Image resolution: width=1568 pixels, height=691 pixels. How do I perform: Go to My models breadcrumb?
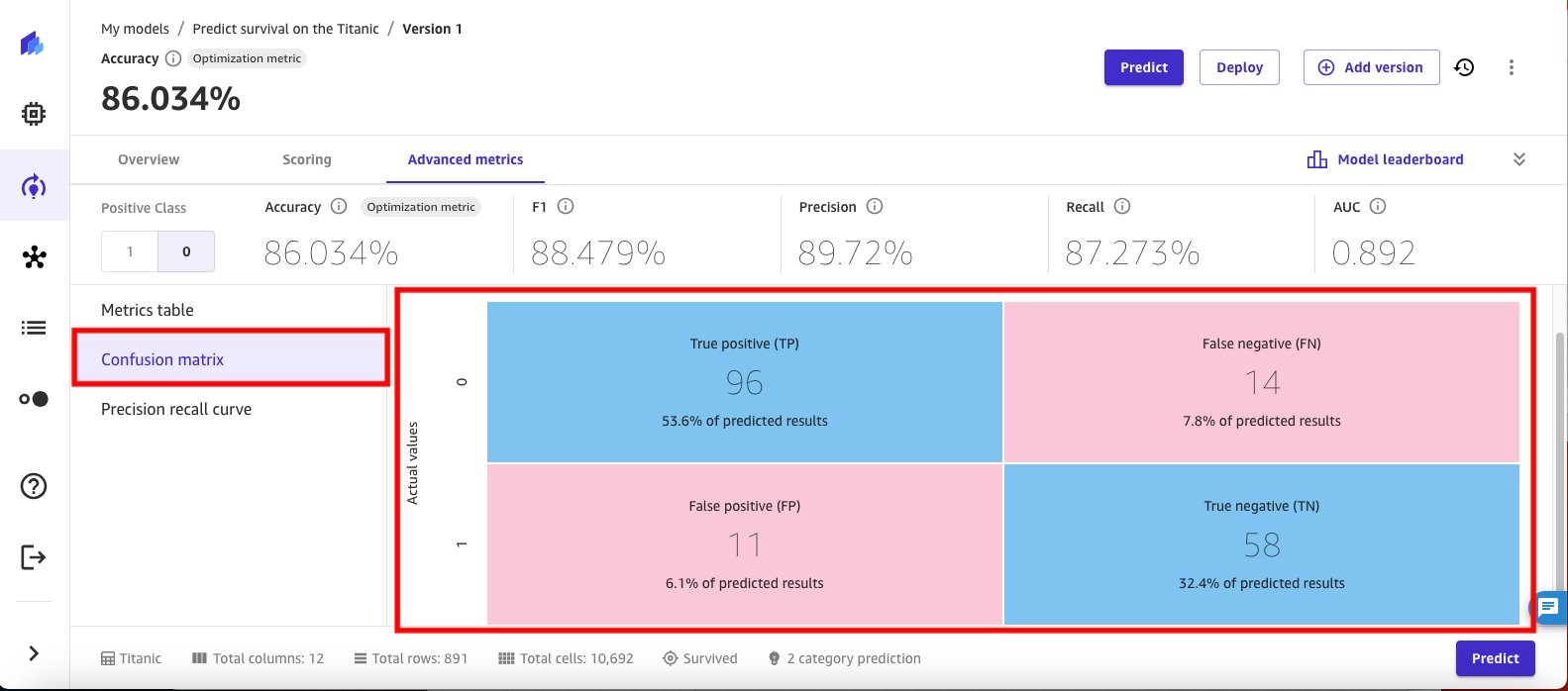135,29
